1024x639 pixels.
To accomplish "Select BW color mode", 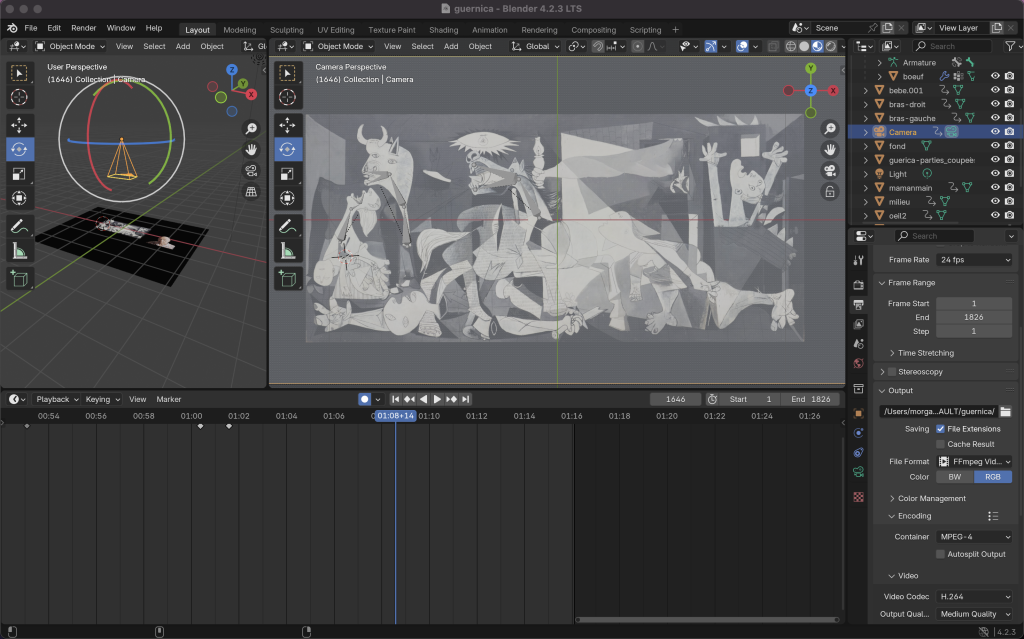I will [955, 477].
